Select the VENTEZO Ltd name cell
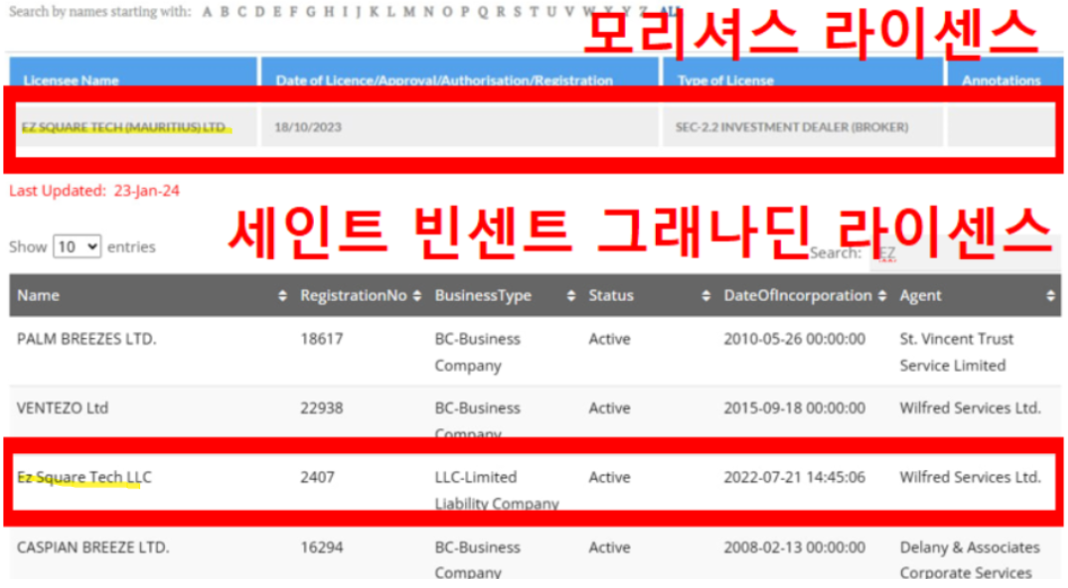This screenshot has width=1068, height=588. (x=63, y=408)
